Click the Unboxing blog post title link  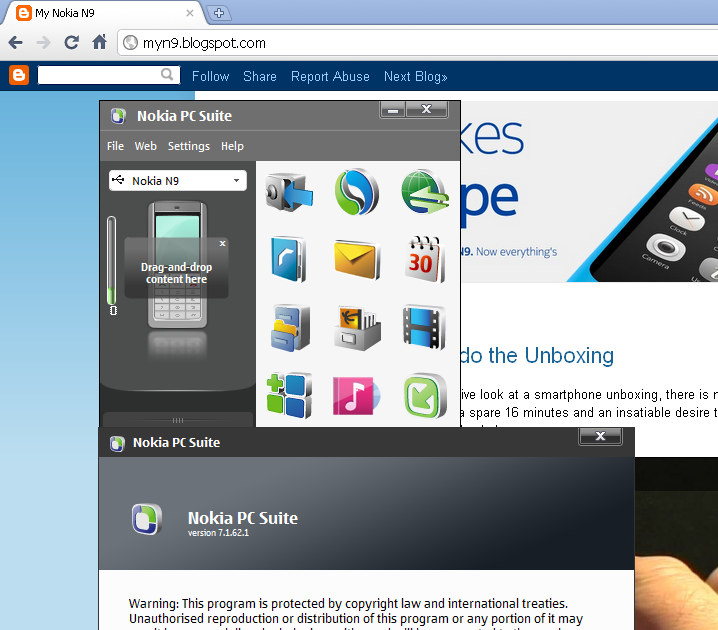pyautogui.click(x=537, y=355)
